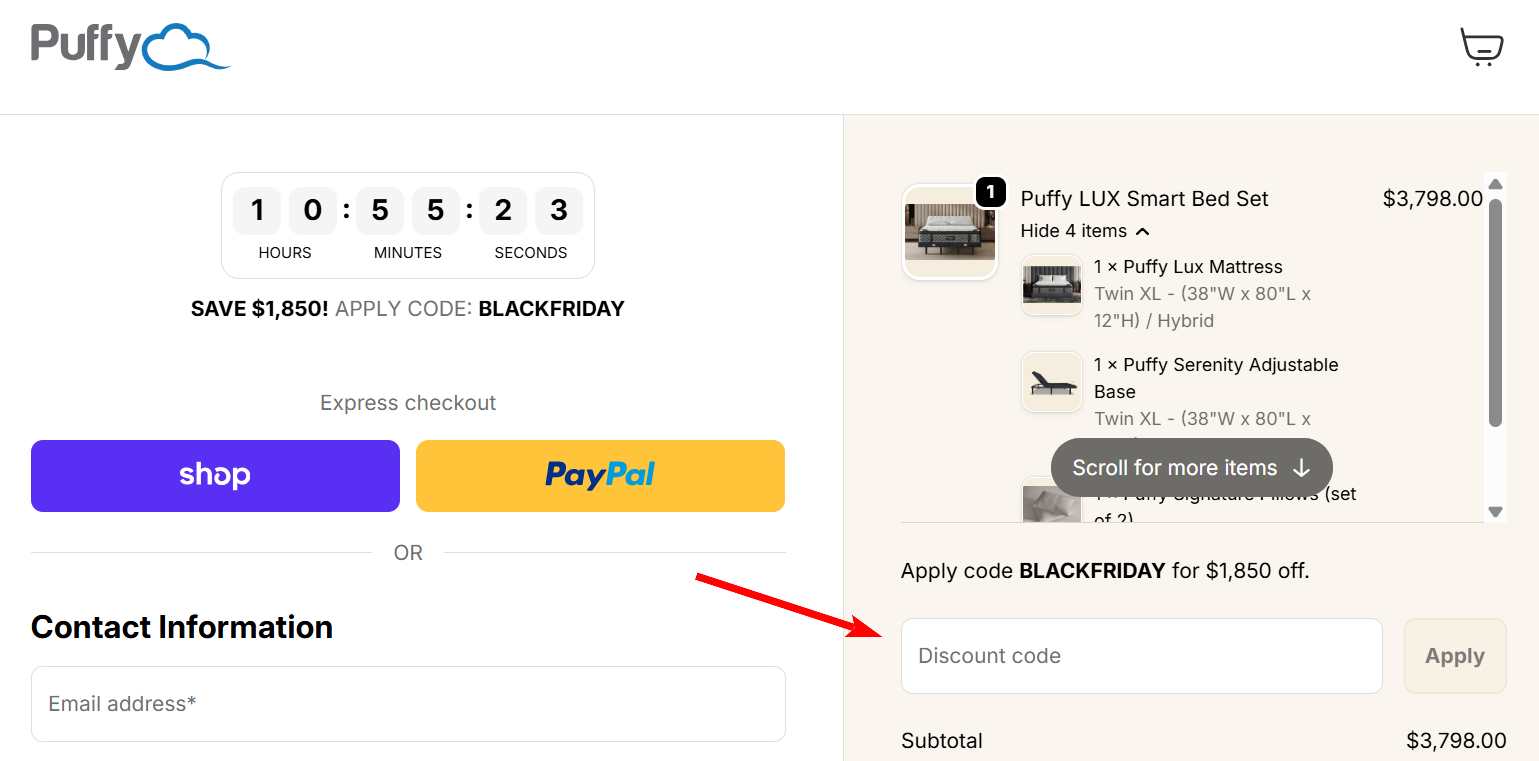Image resolution: width=1539 pixels, height=761 pixels.
Task: Click the scroll down arrow icon
Action: 1495,512
